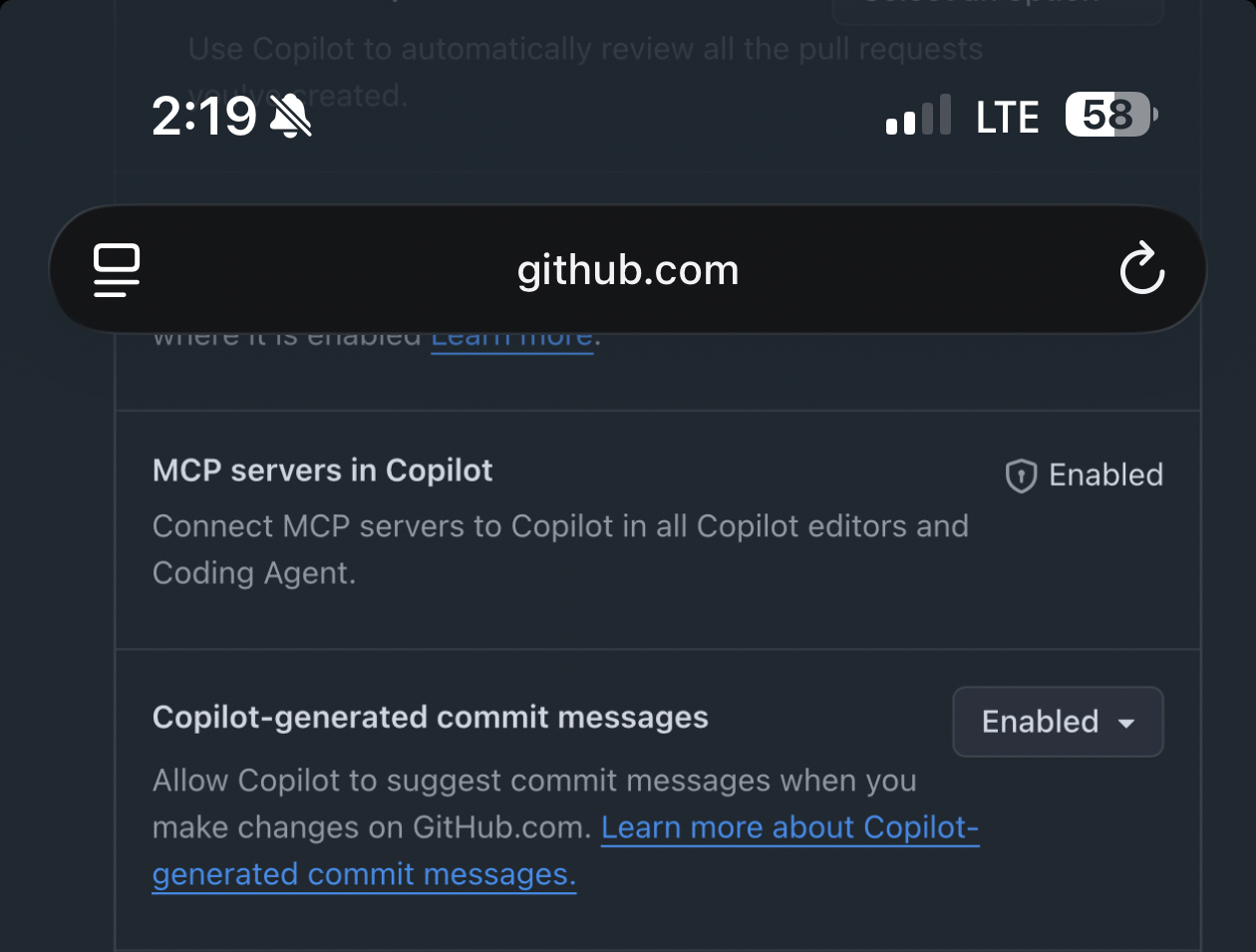The image size is (1256, 952).
Task: Open the partially visible dropdown at top
Action: point(997,8)
